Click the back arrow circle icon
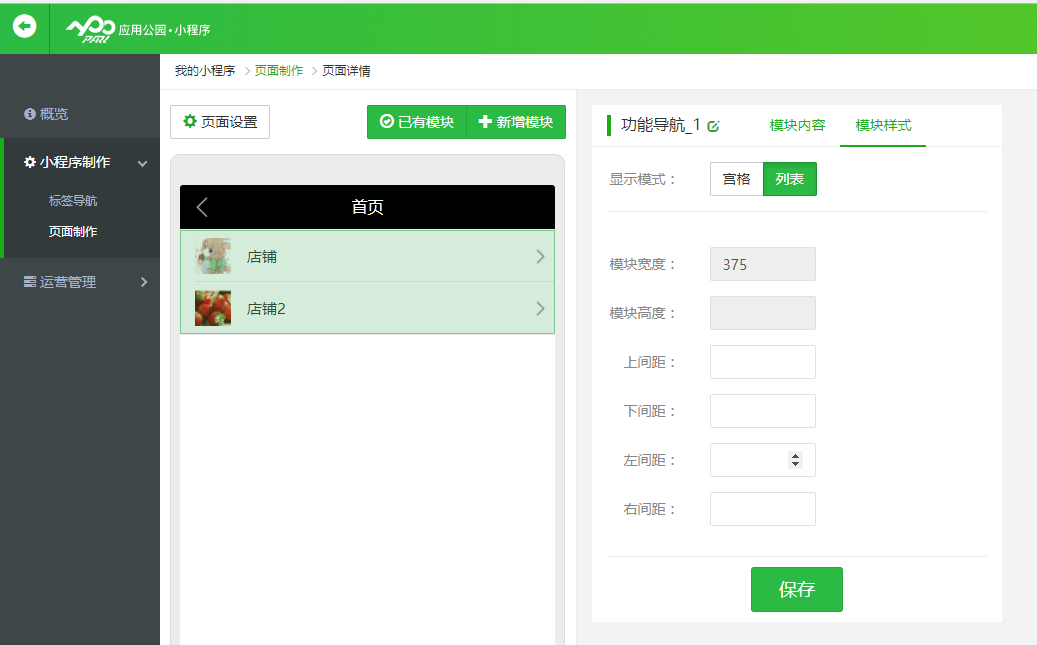The height and width of the screenshot is (645, 1037). (x=24, y=27)
